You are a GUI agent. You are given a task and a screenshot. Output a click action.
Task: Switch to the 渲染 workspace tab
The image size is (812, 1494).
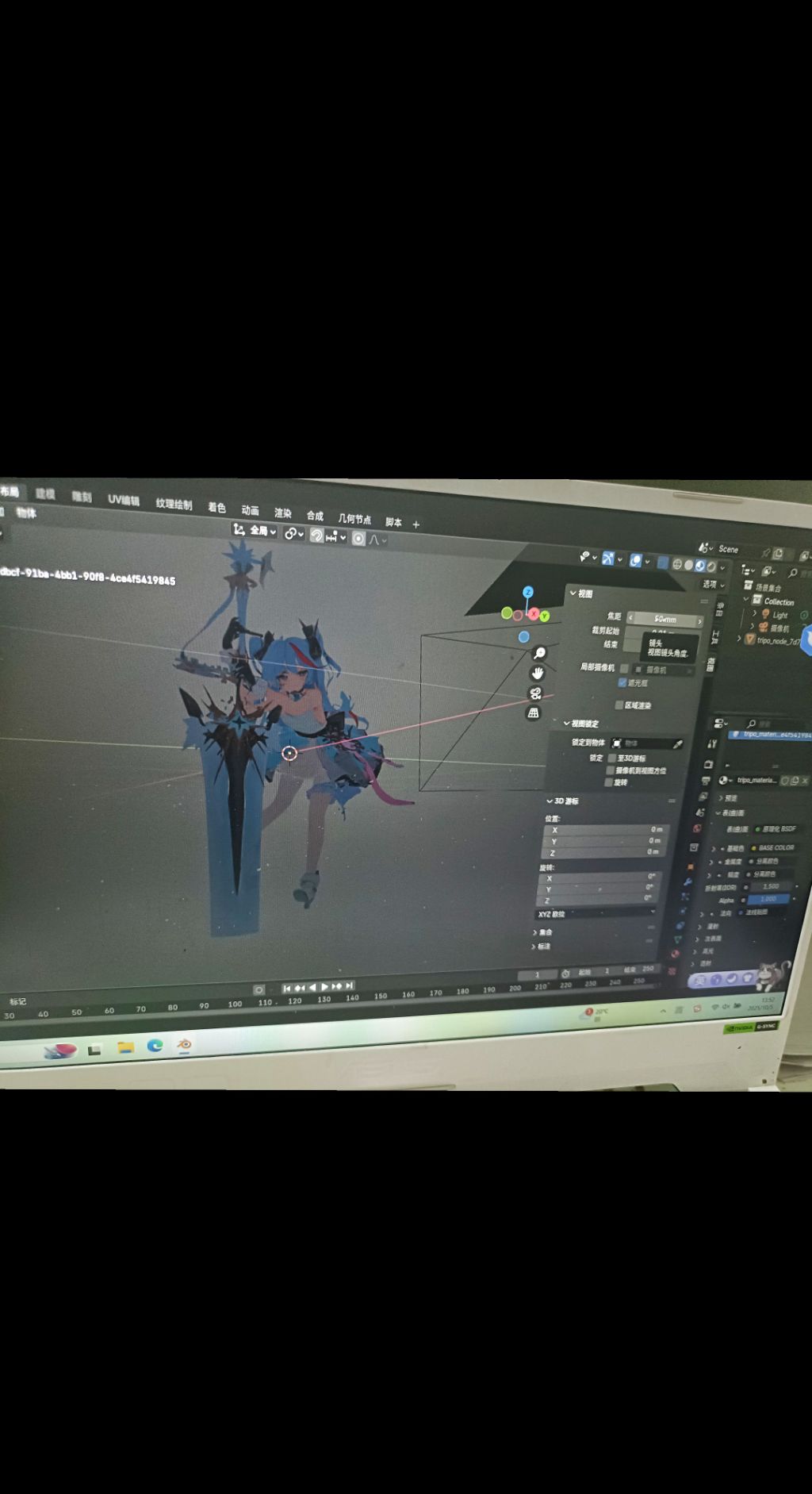pos(282,513)
